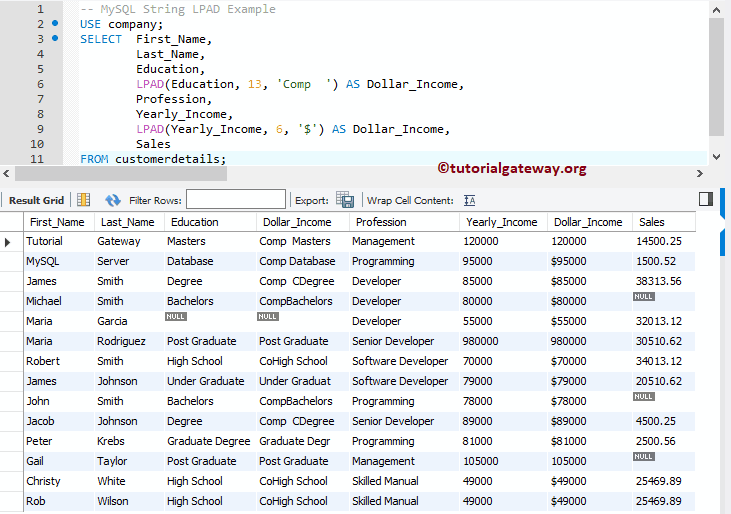This screenshot has width=731, height=514.
Task: Click the Filter Rows input field
Action: click(236, 199)
